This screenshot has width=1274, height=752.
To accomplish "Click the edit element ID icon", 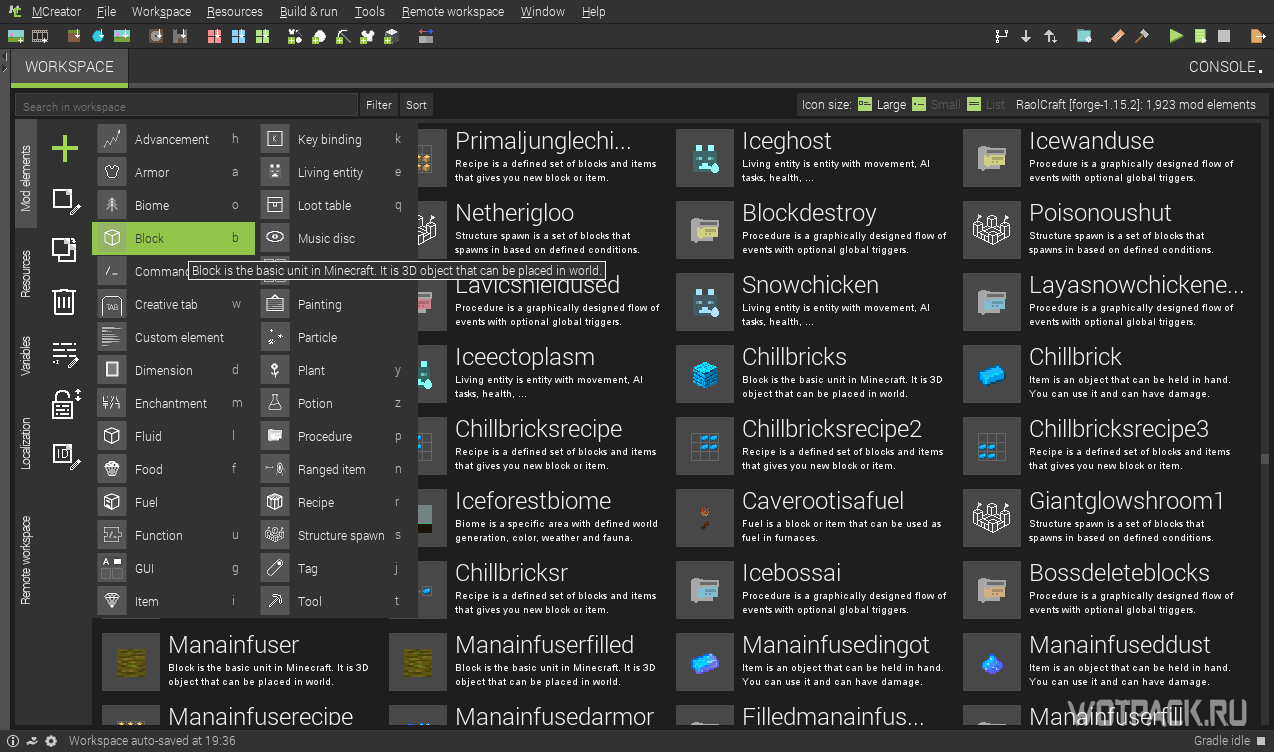I will (x=65, y=455).
